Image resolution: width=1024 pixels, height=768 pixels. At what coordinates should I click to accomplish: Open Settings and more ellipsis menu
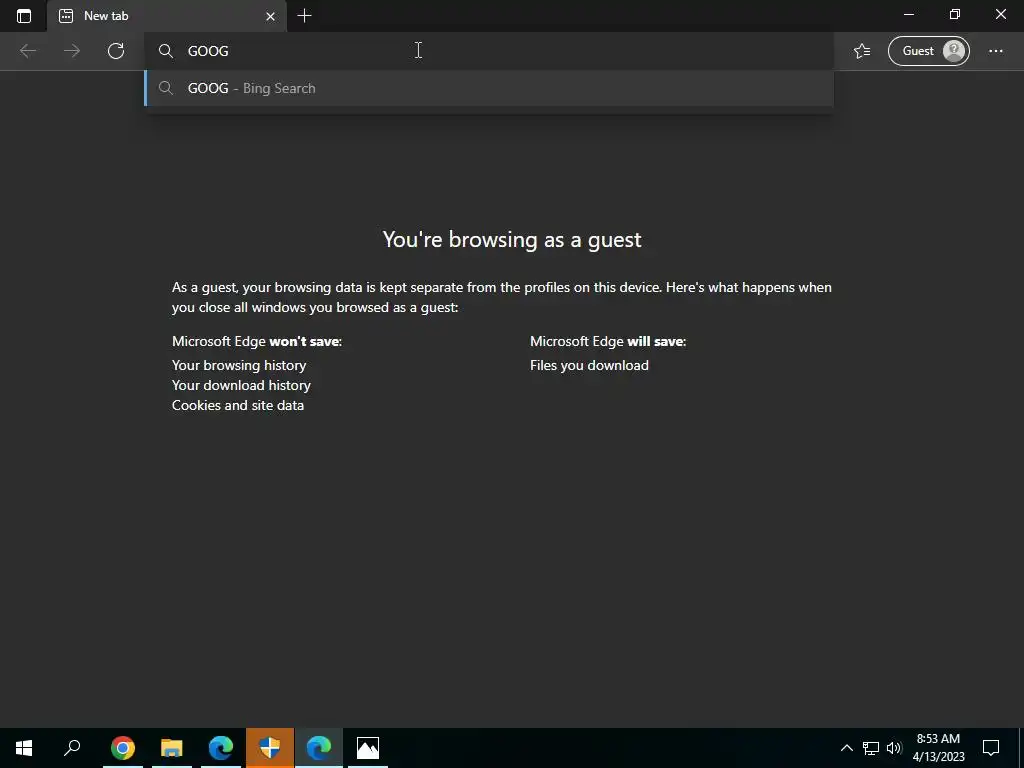[x=995, y=51]
